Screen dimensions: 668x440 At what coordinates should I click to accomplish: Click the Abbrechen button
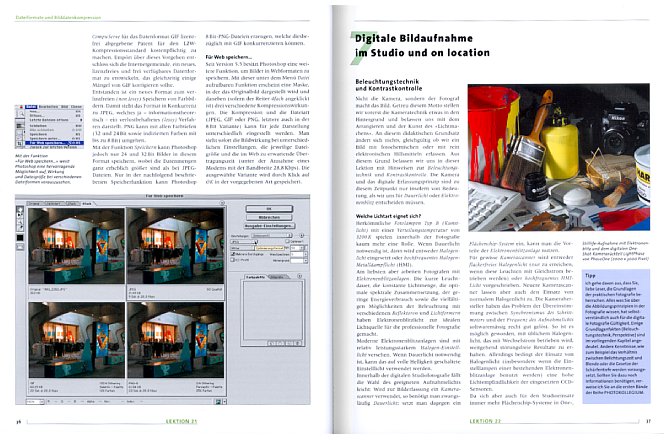pos(269,217)
